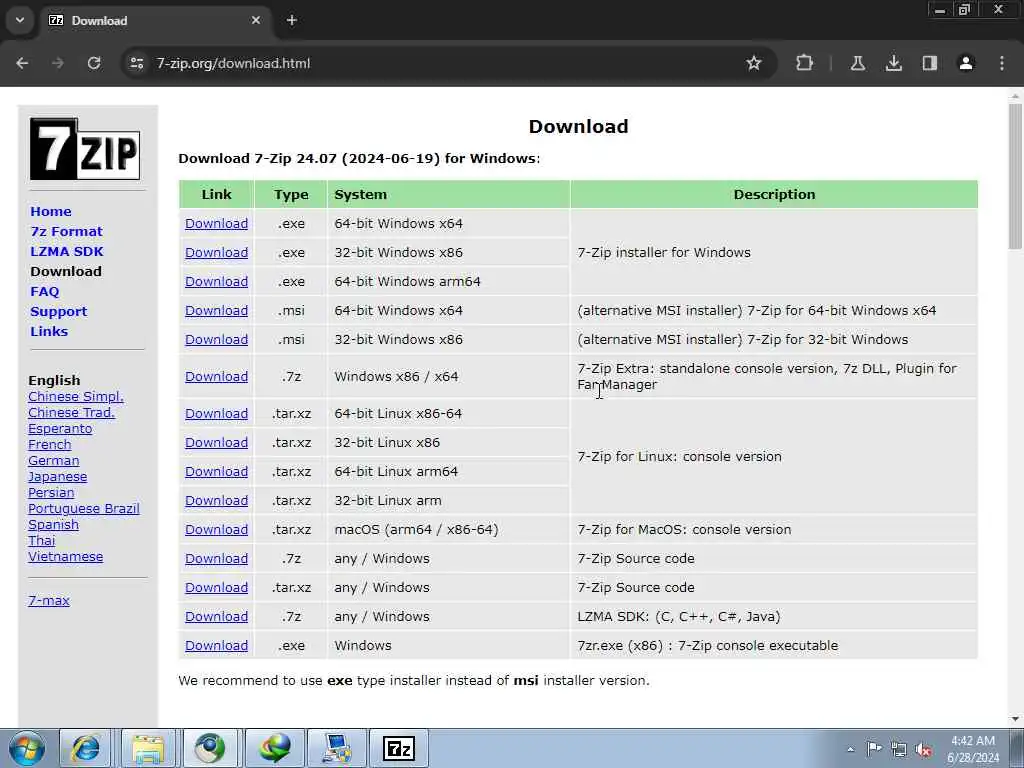Open a new tab with the plus button
Screen dimensions: 1024x768
click(292, 20)
